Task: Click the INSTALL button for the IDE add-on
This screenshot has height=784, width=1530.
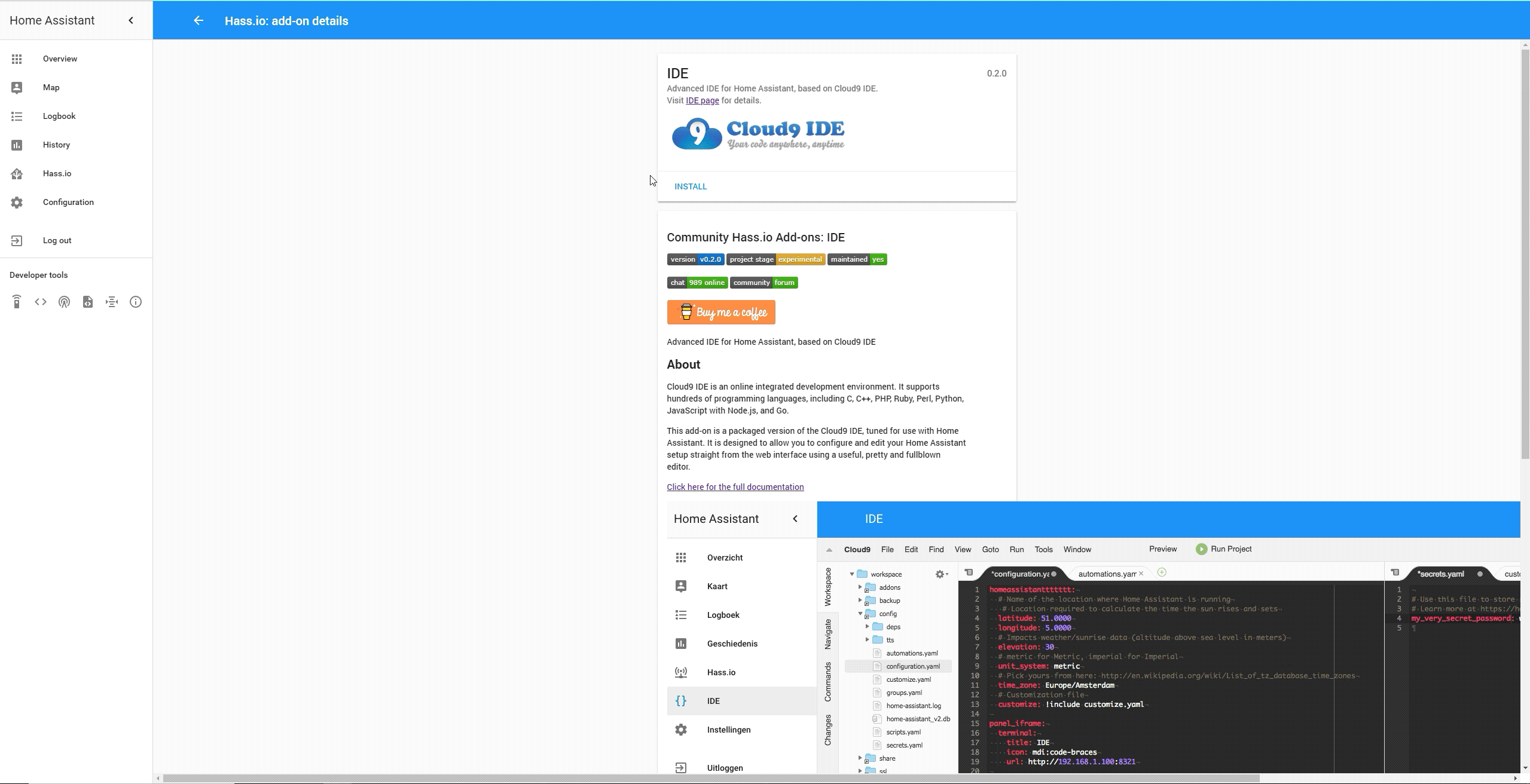Action: coord(690,186)
